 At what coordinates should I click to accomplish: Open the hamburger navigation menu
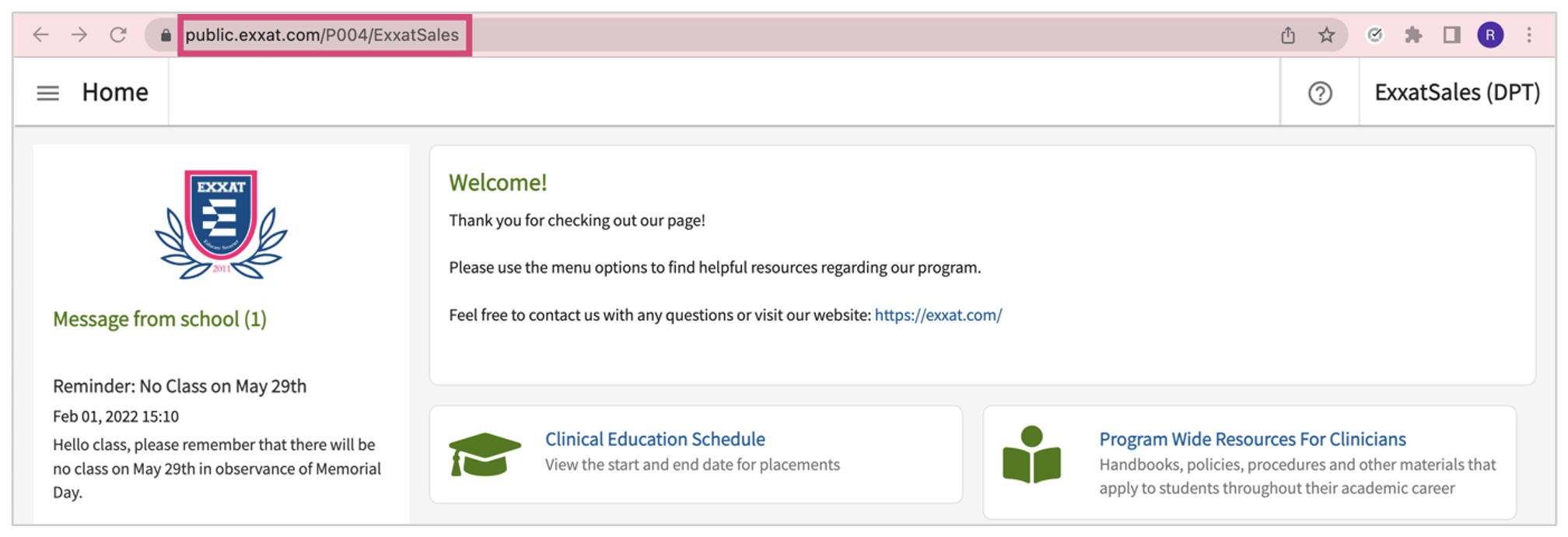[47, 93]
